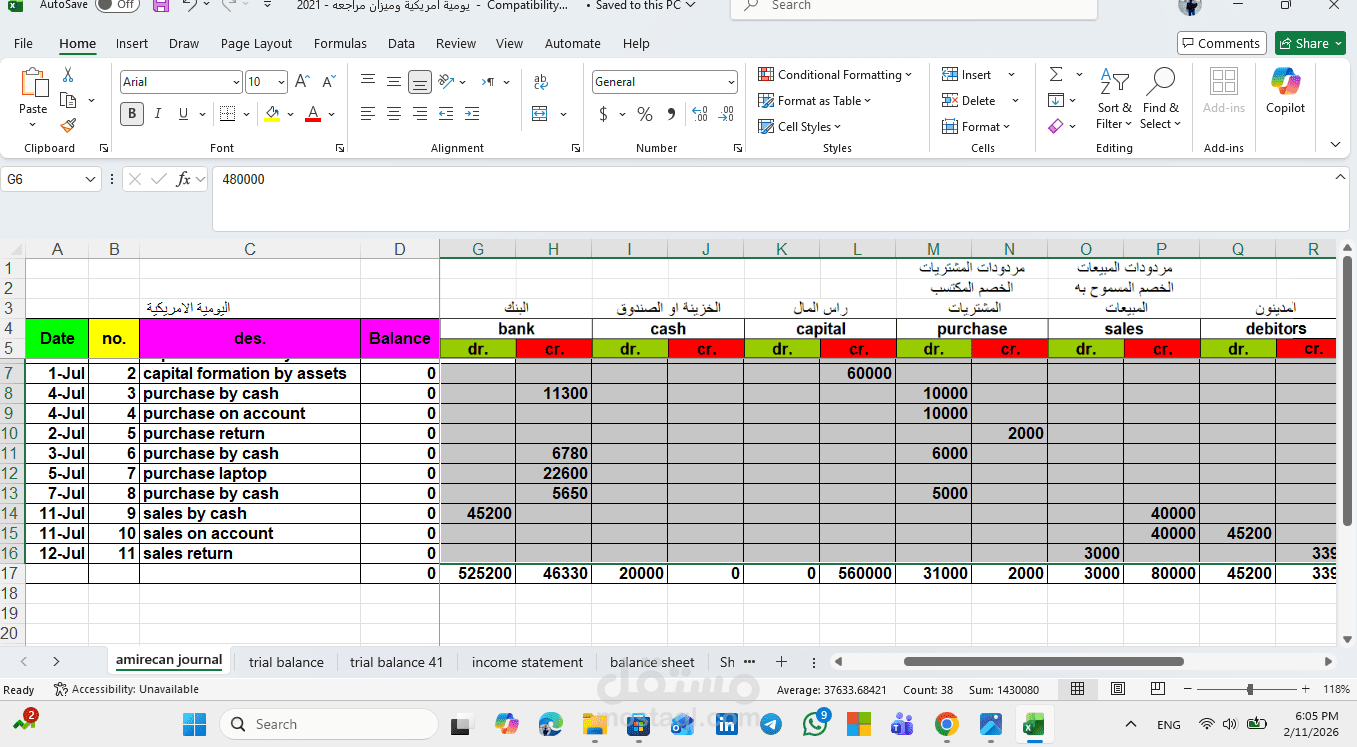Screen dimensions: 1357x747
Task: Click Decrease Indent icon
Action: click(x=445, y=114)
